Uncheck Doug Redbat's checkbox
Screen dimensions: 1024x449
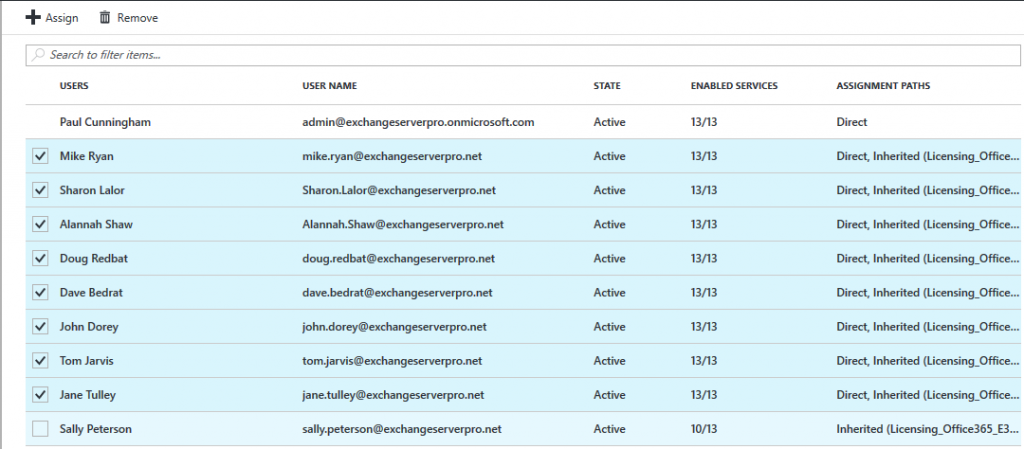[40, 258]
